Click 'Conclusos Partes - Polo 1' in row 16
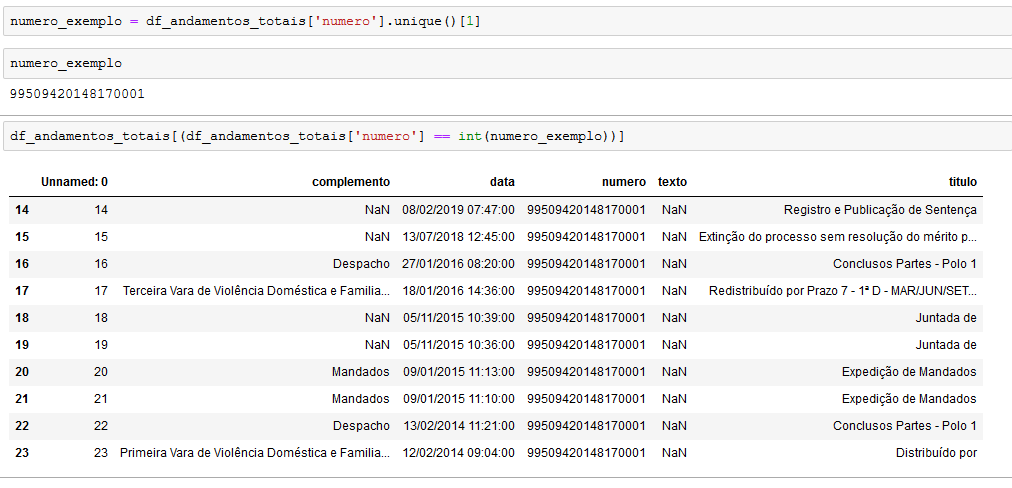This screenshot has height=488, width=1012. 905,263
